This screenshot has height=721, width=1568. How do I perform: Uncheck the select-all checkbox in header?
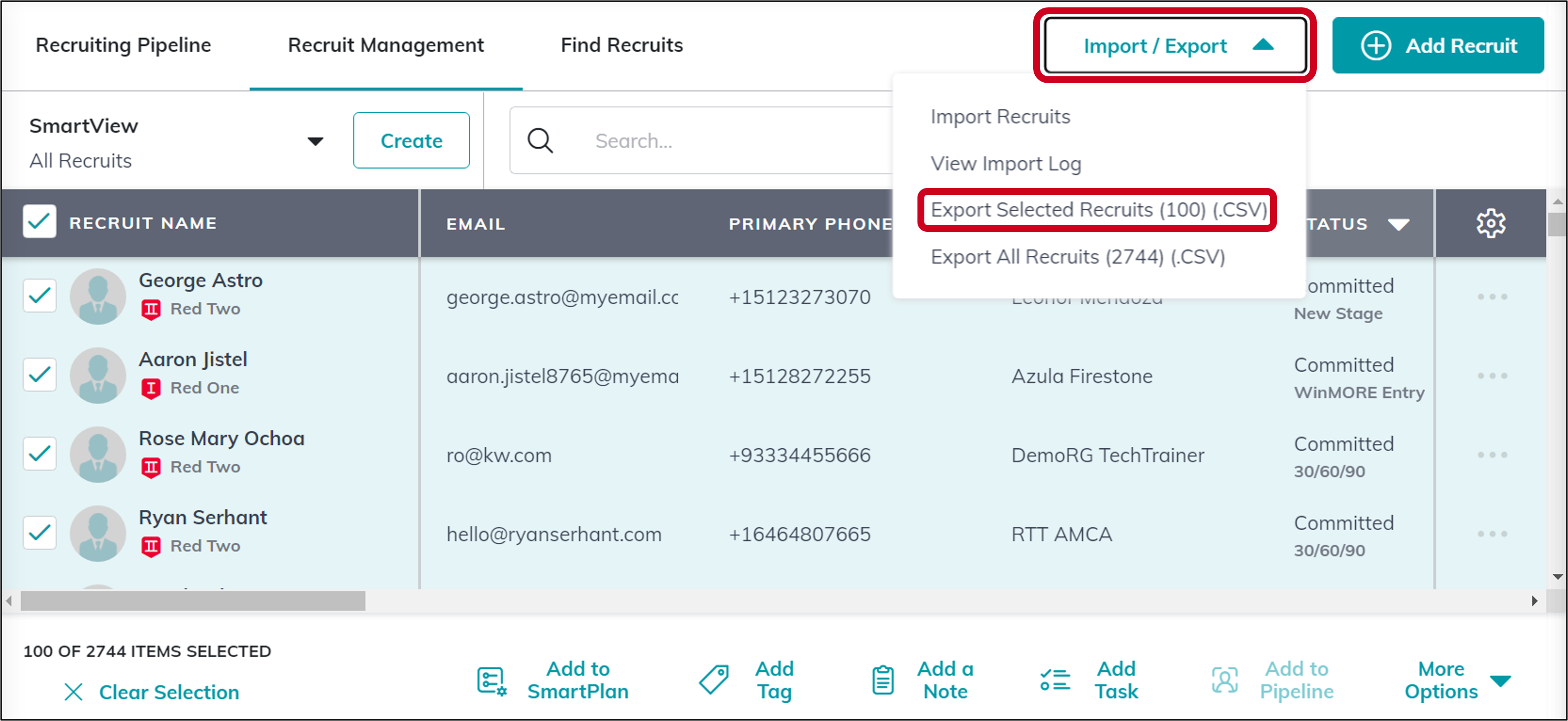point(39,221)
